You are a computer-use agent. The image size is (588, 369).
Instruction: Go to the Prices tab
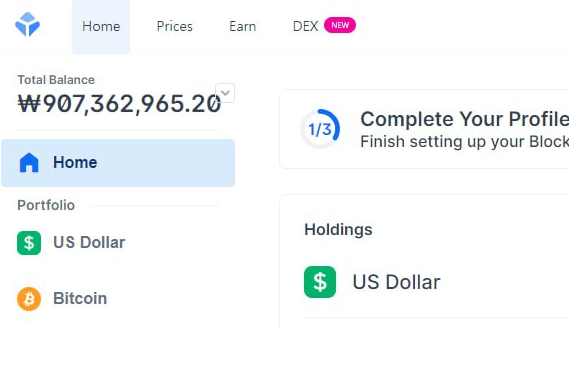[x=174, y=27]
